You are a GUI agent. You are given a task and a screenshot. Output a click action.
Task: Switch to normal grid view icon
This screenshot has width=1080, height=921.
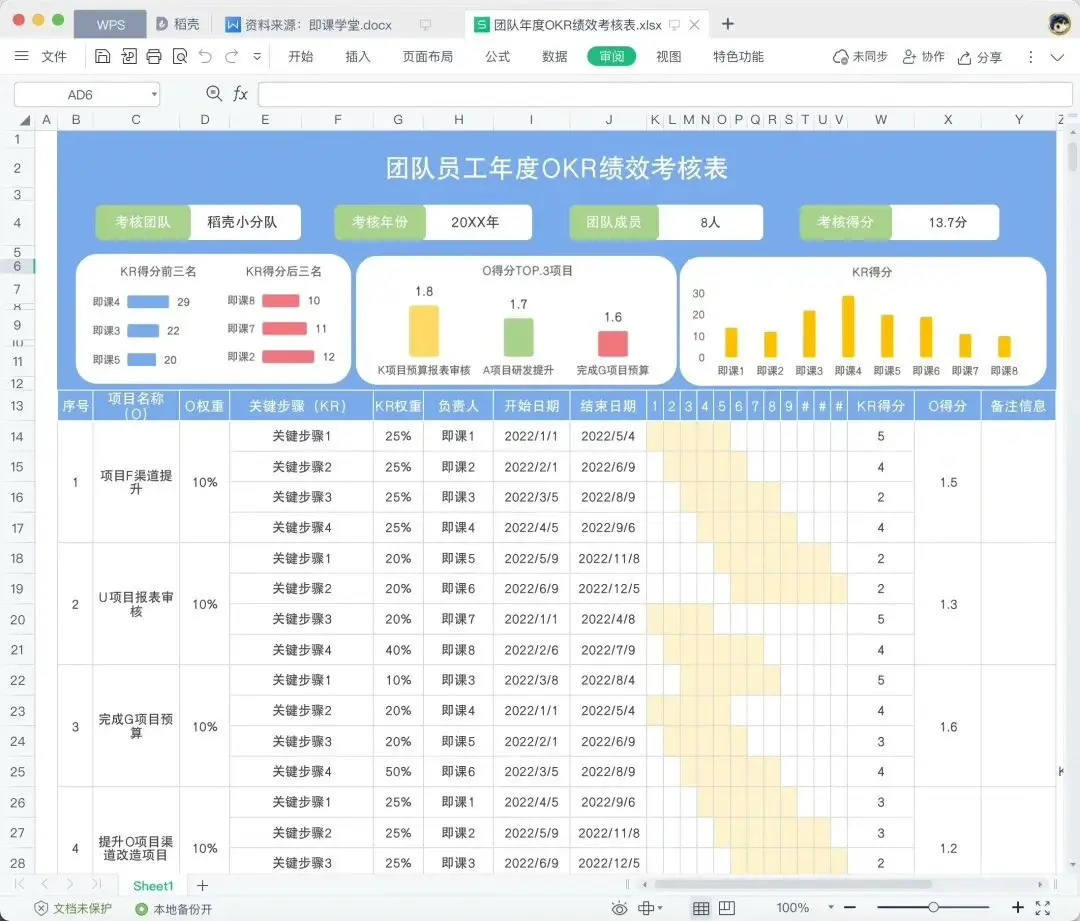point(700,909)
